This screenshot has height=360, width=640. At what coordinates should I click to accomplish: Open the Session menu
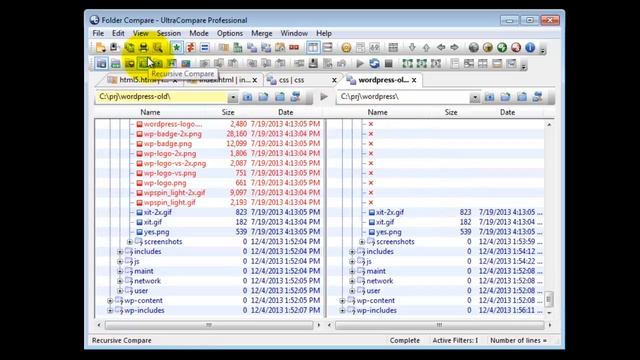pyautogui.click(x=169, y=33)
